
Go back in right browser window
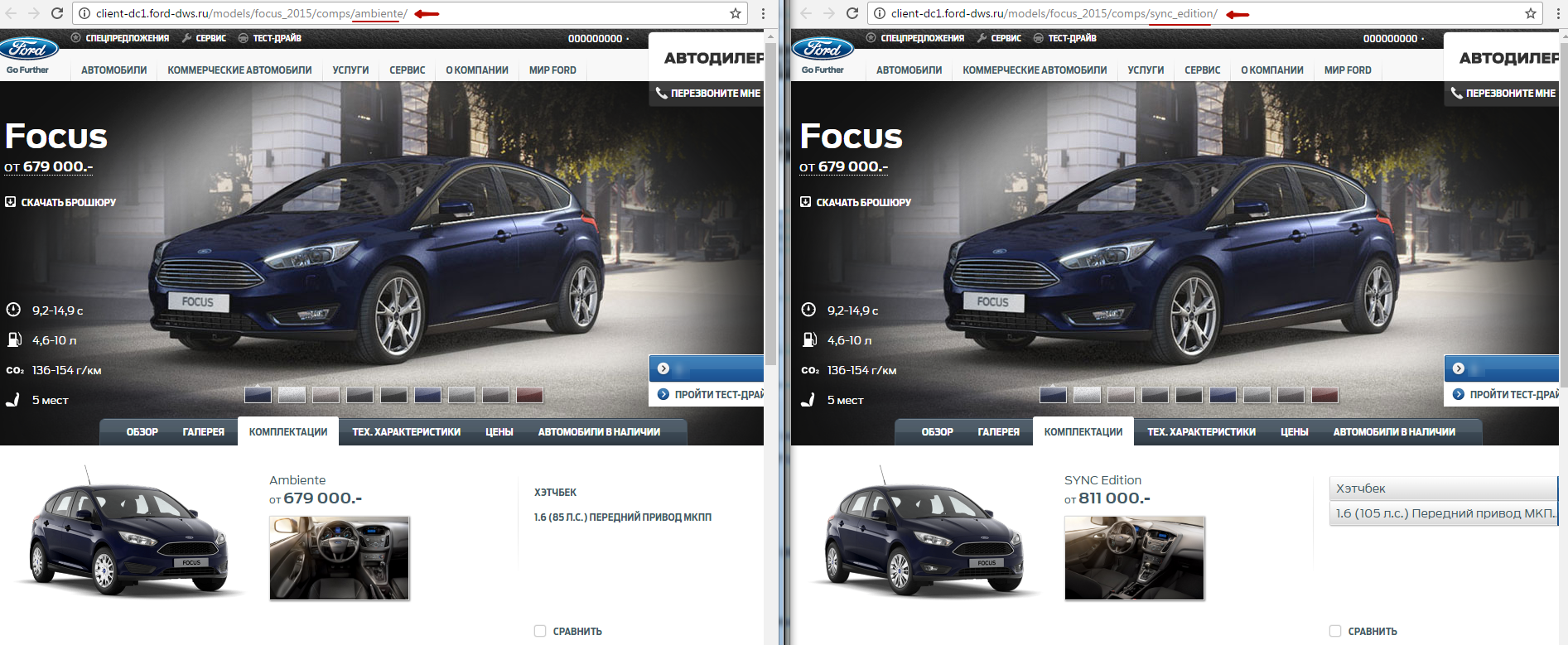click(806, 13)
